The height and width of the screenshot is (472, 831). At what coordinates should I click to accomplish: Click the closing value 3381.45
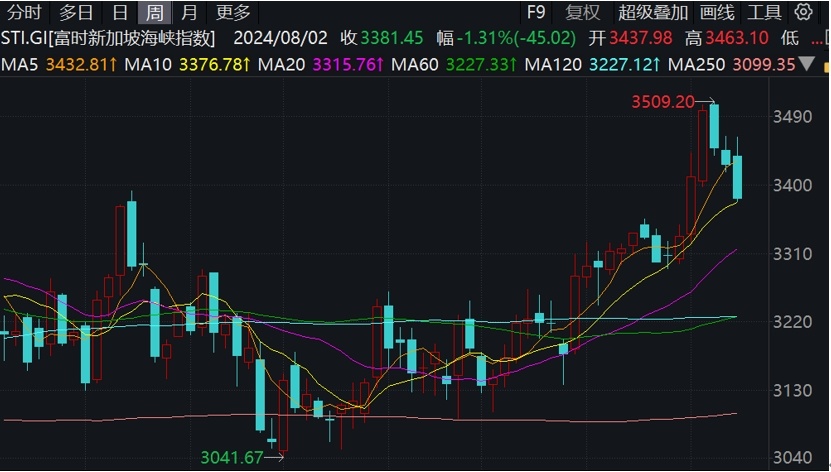pyautogui.click(x=392, y=38)
